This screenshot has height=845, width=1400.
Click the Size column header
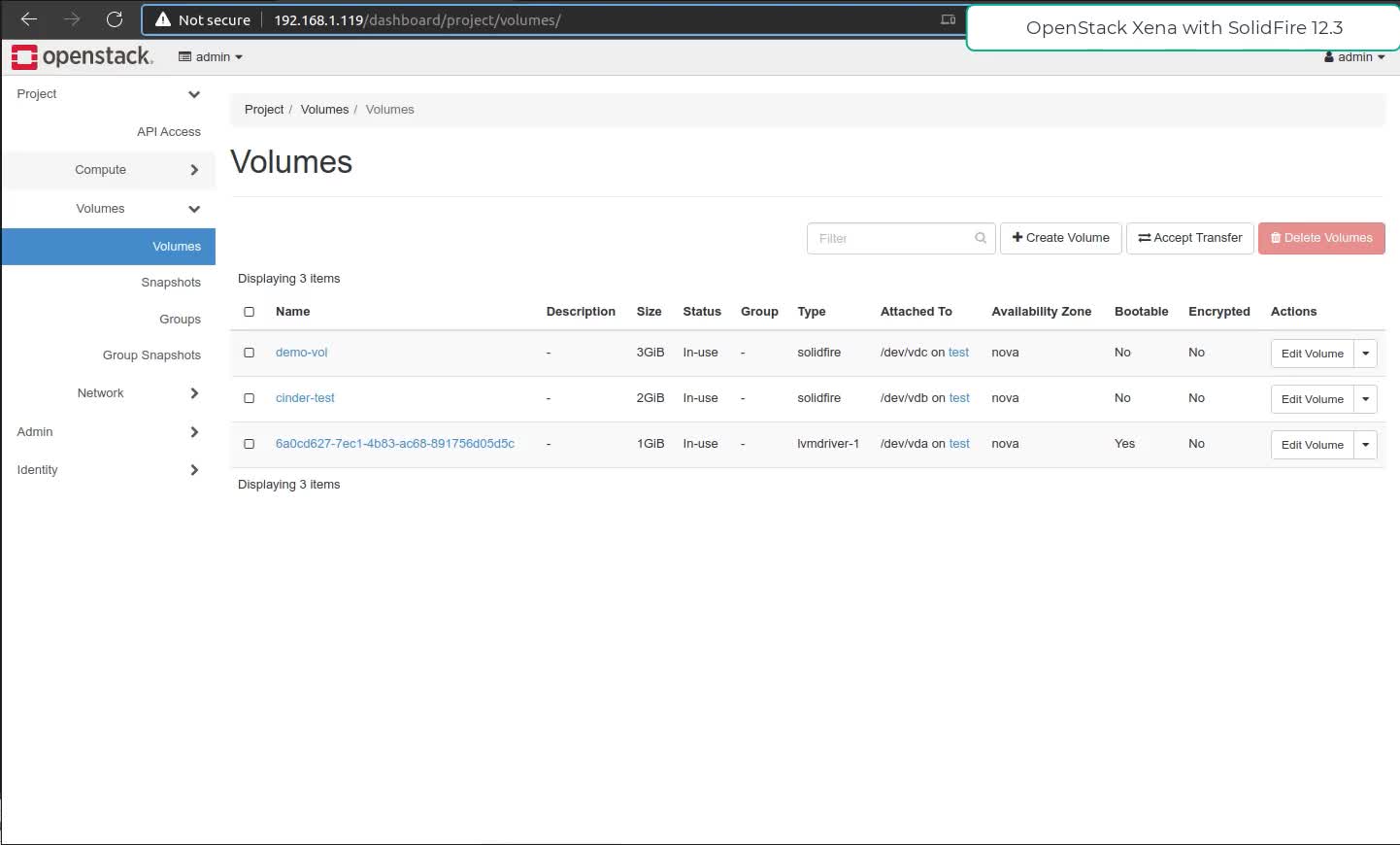649,312
